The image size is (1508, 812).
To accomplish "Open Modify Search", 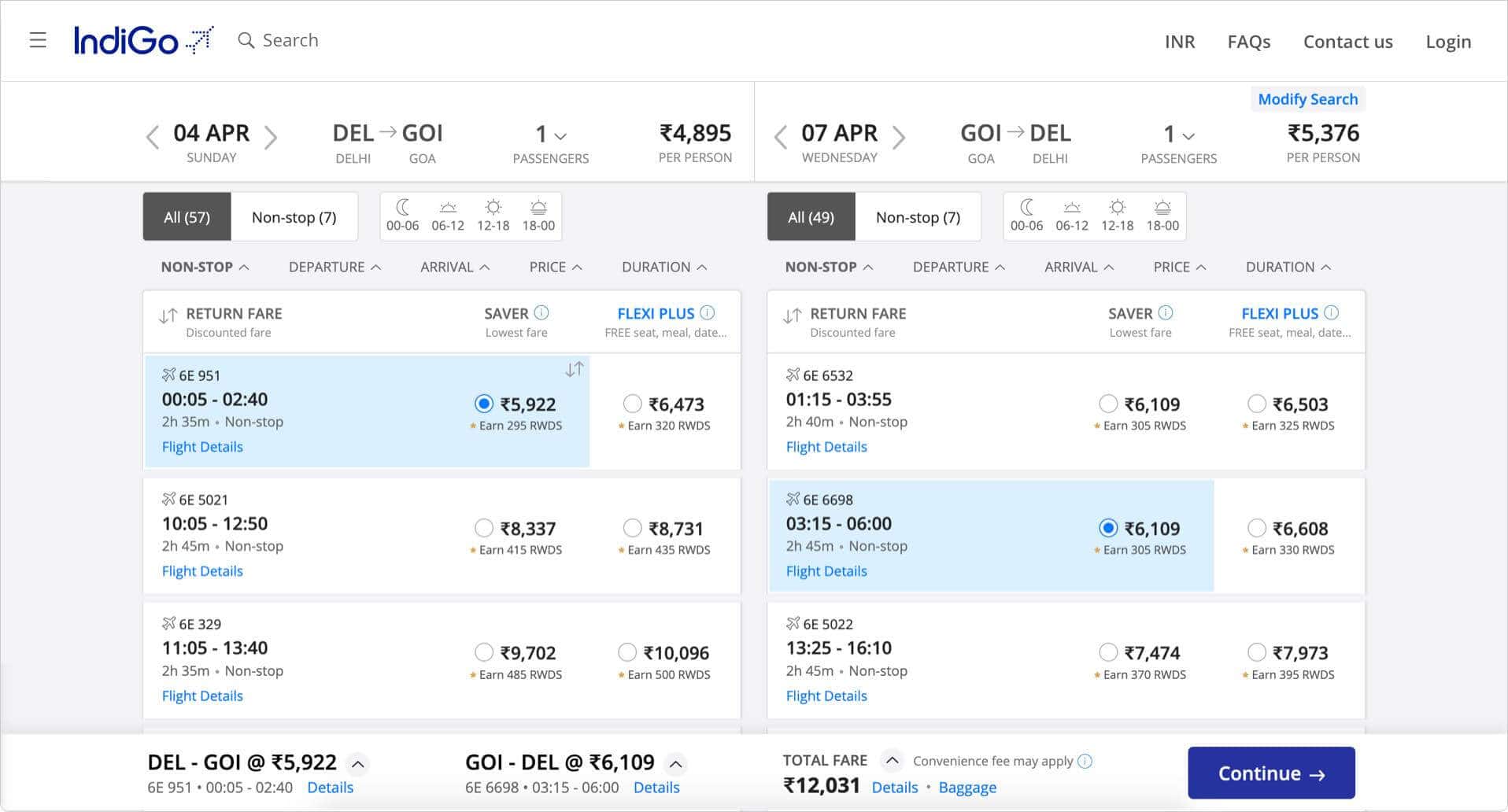I will (1307, 98).
